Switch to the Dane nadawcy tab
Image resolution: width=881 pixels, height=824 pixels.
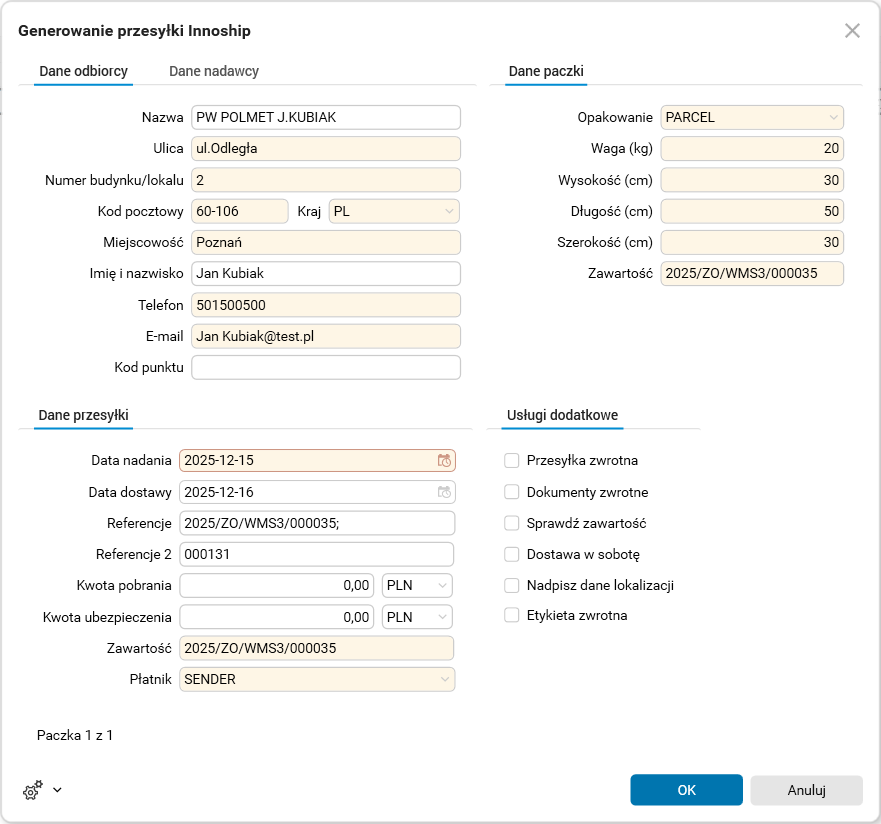pyautogui.click(x=214, y=71)
